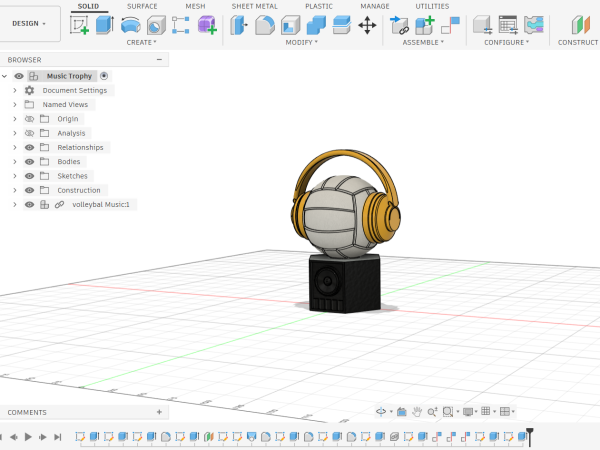
Task: Select the Pan hand tool
Action: click(x=417, y=412)
